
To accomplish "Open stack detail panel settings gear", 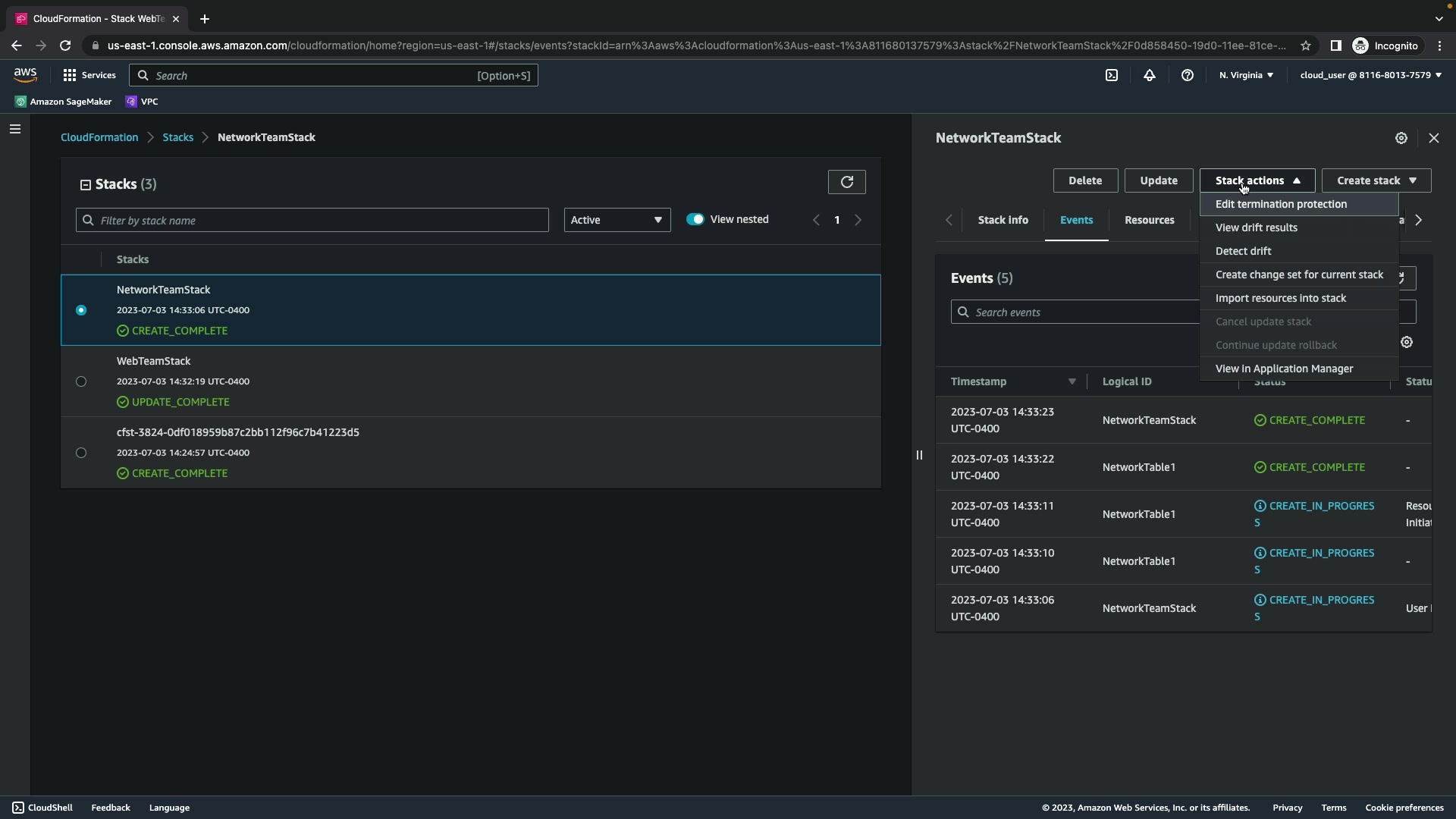I will (1401, 138).
